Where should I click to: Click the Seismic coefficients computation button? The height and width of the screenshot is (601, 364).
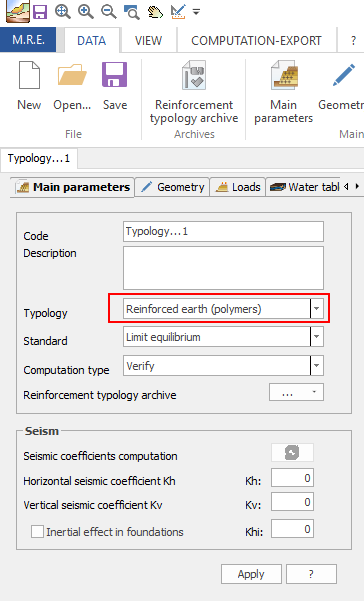(292, 453)
